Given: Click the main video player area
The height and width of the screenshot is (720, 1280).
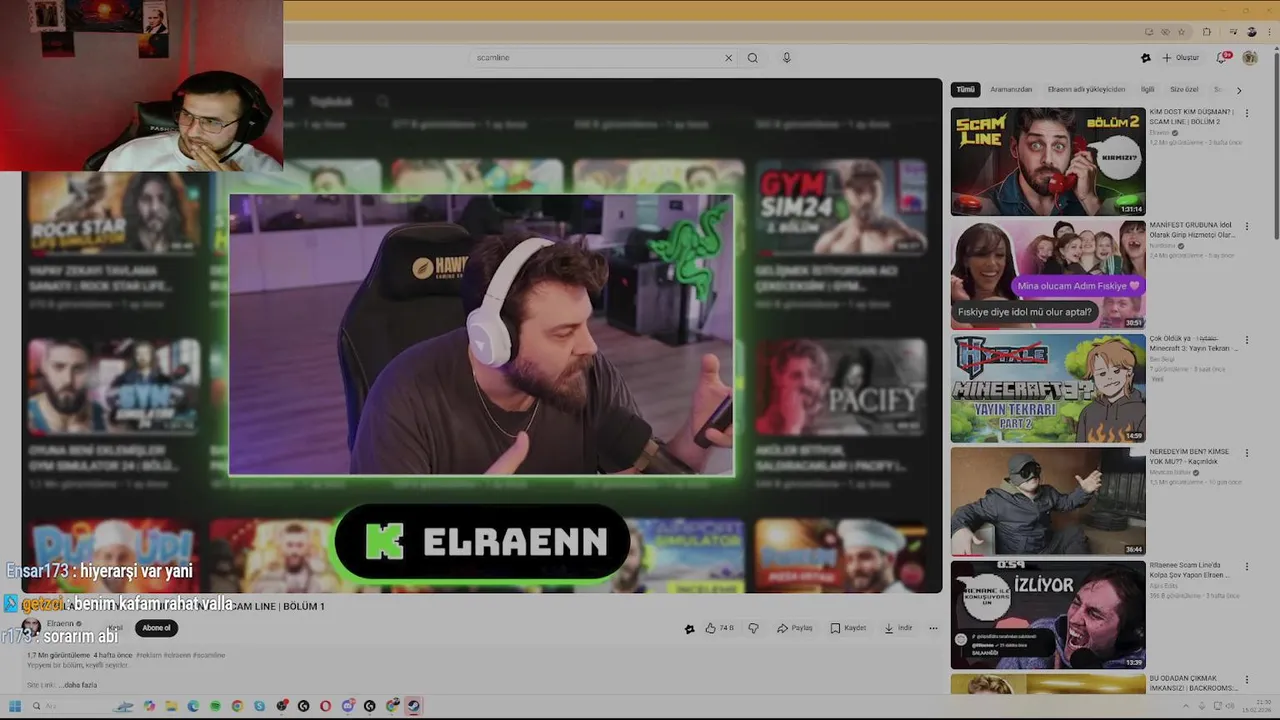Looking at the screenshot, I should (x=481, y=336).
